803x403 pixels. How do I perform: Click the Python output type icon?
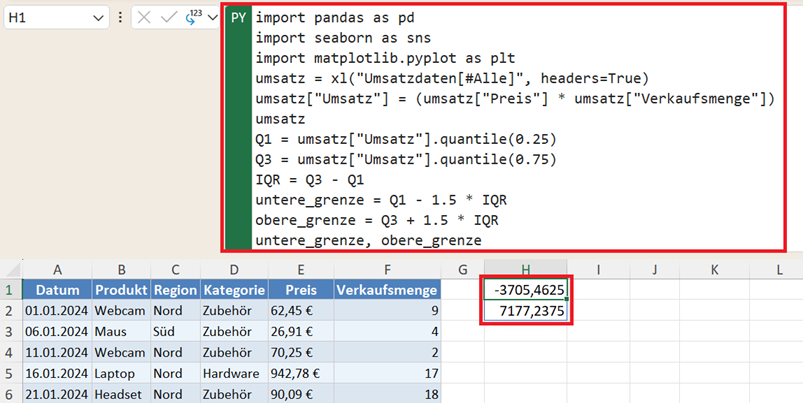tap(193, 17)
